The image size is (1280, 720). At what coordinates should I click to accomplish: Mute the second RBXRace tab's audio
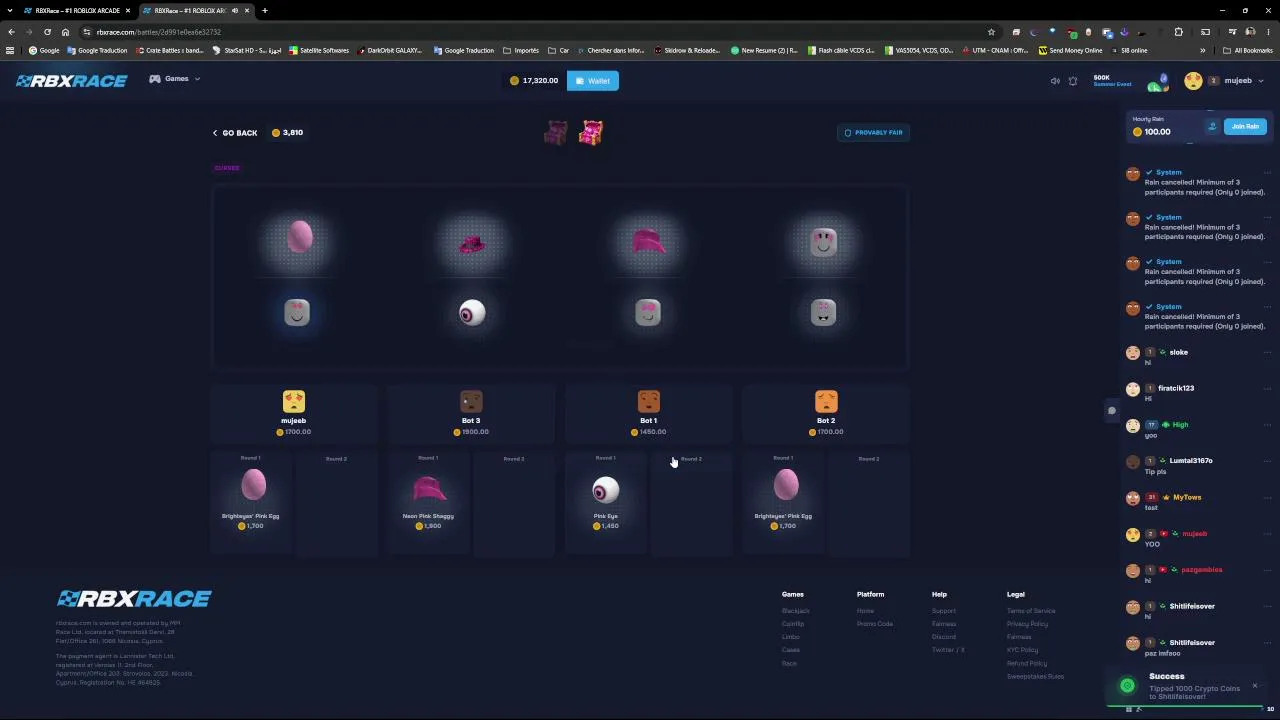(235, 10)
